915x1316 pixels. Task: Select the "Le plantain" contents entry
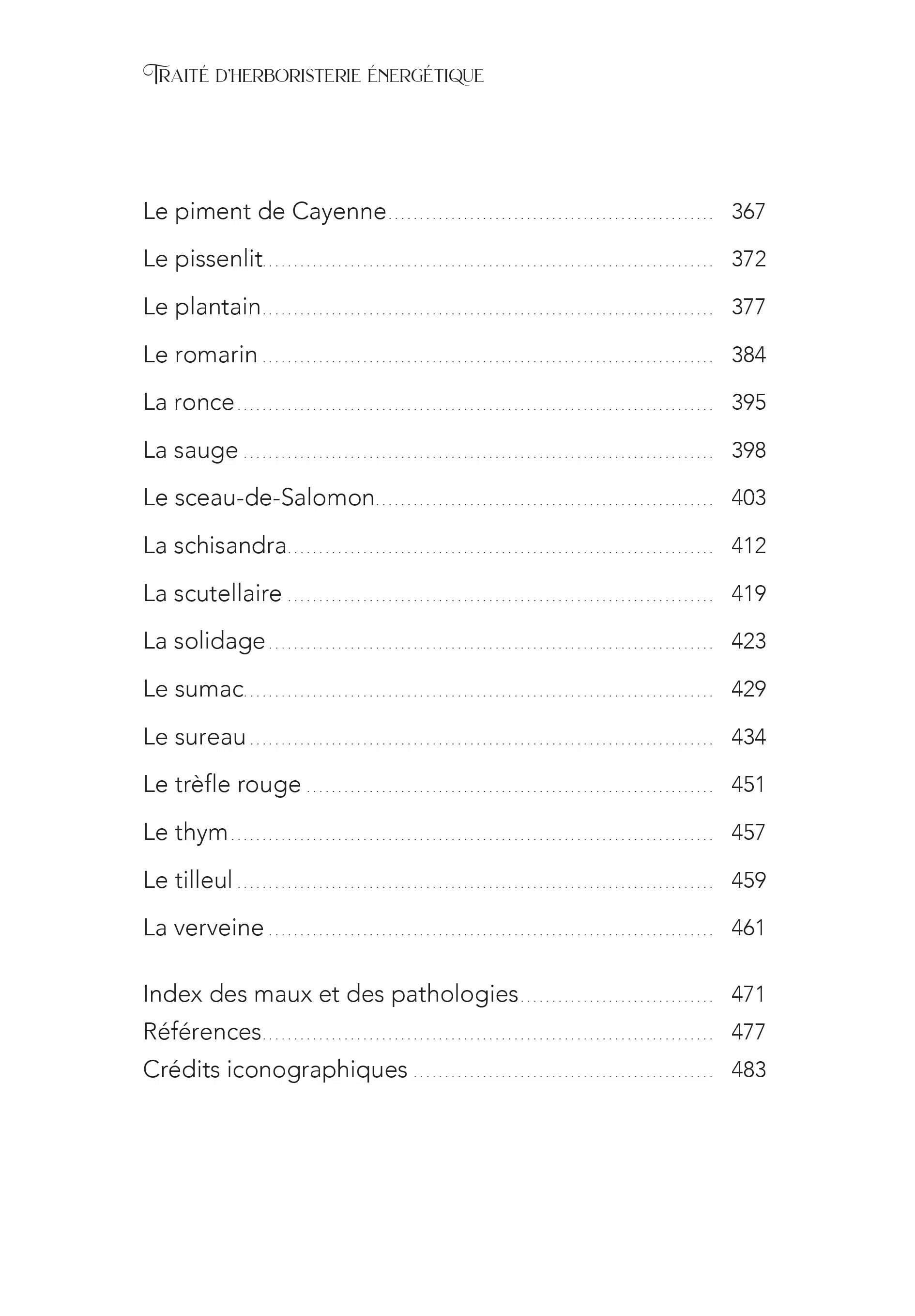(x=202, y=307)
